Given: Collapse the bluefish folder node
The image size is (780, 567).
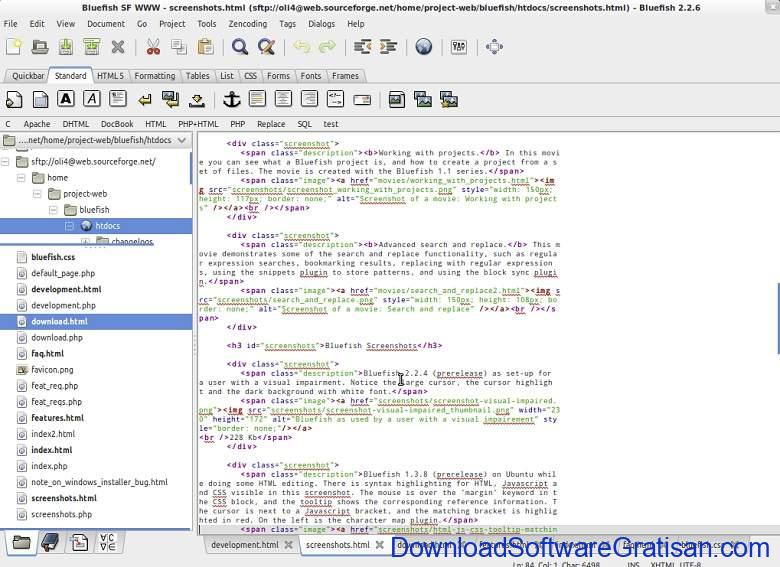Looking at the screenshot, I should click(x=53, y=210).
